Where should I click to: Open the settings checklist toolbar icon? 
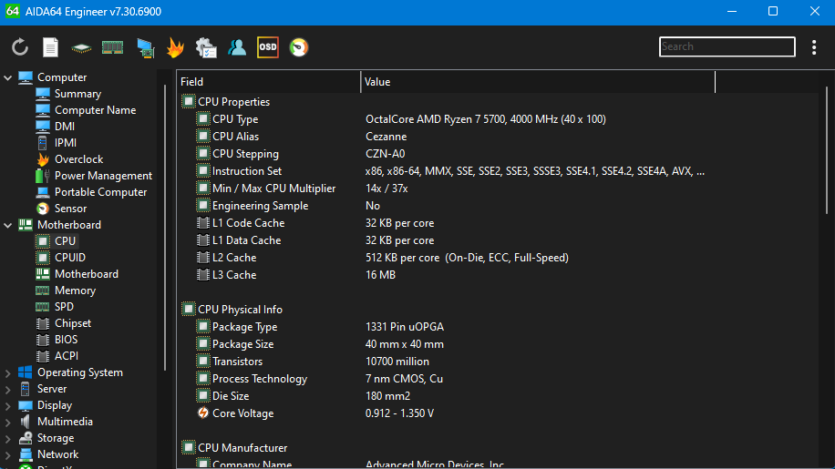[x=206, y=47]
